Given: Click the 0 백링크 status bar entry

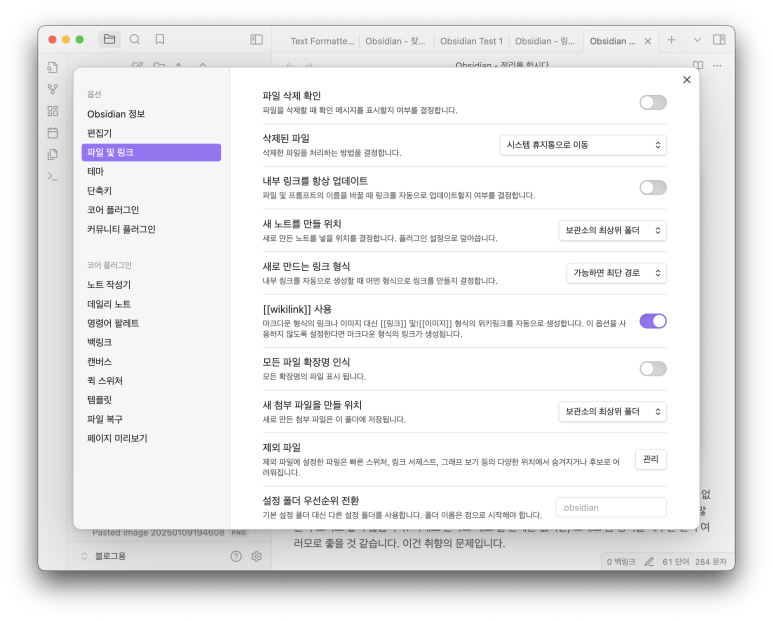Looking at the screenshot, I should 621,562.
